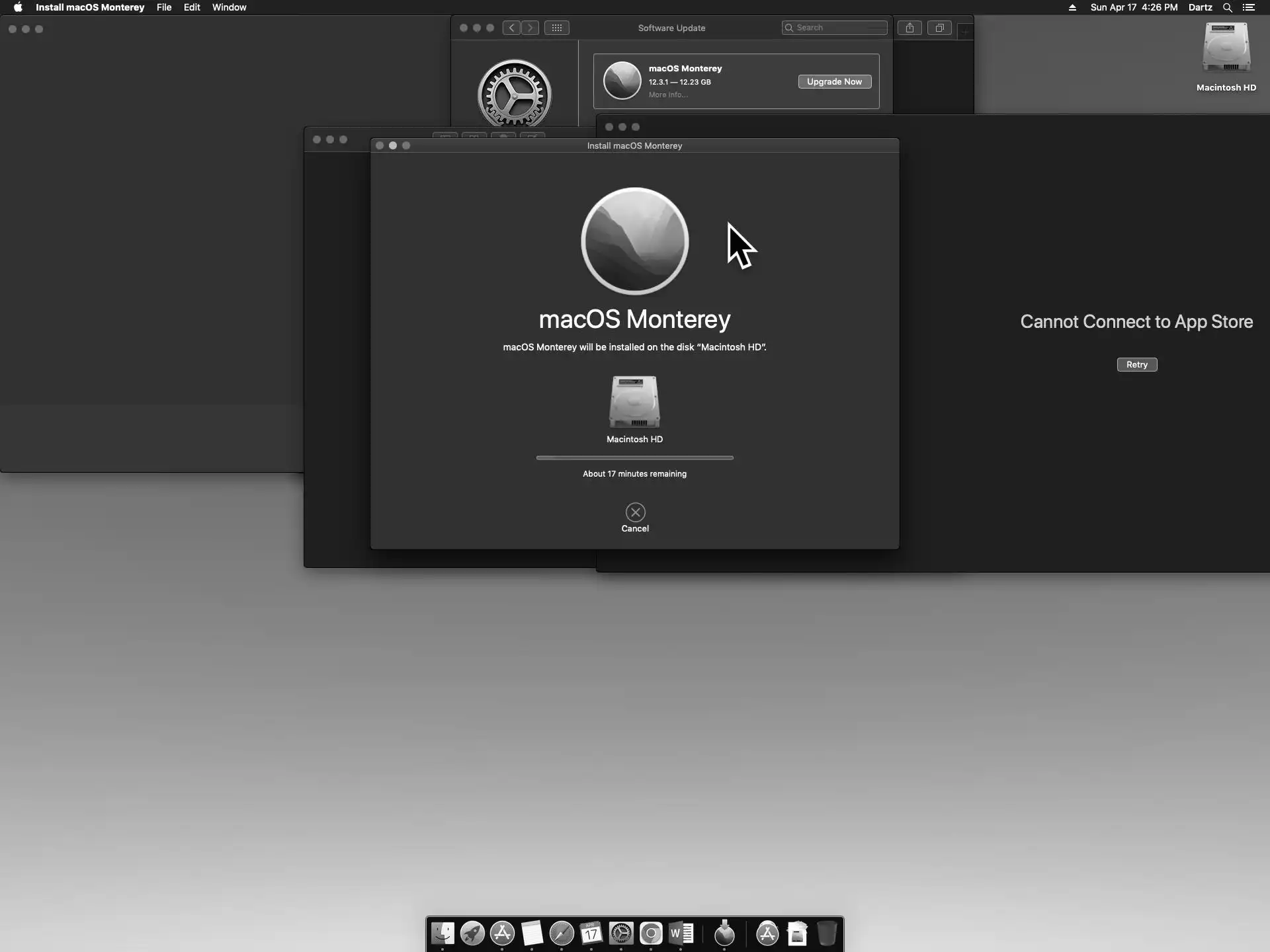Open the More Info link
This screenshot has width=1270, height=952.
(x=667, y=95)
